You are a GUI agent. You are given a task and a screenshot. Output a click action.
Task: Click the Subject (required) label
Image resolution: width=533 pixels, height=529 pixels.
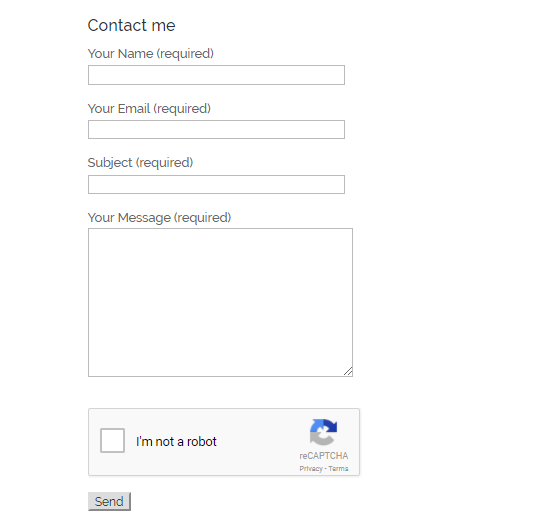140,163
